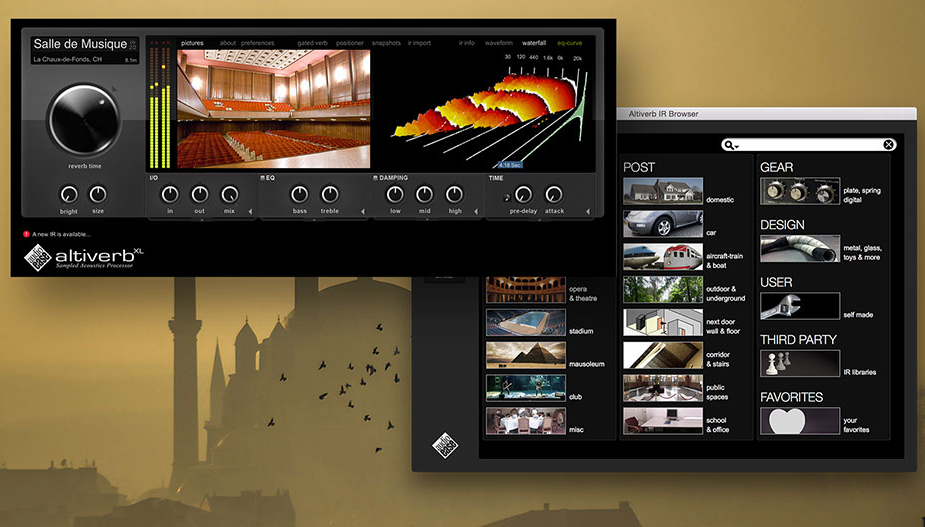Select the school & office thumbnail
This screenshot has height=527, width=925.
[x=663, y=421]
